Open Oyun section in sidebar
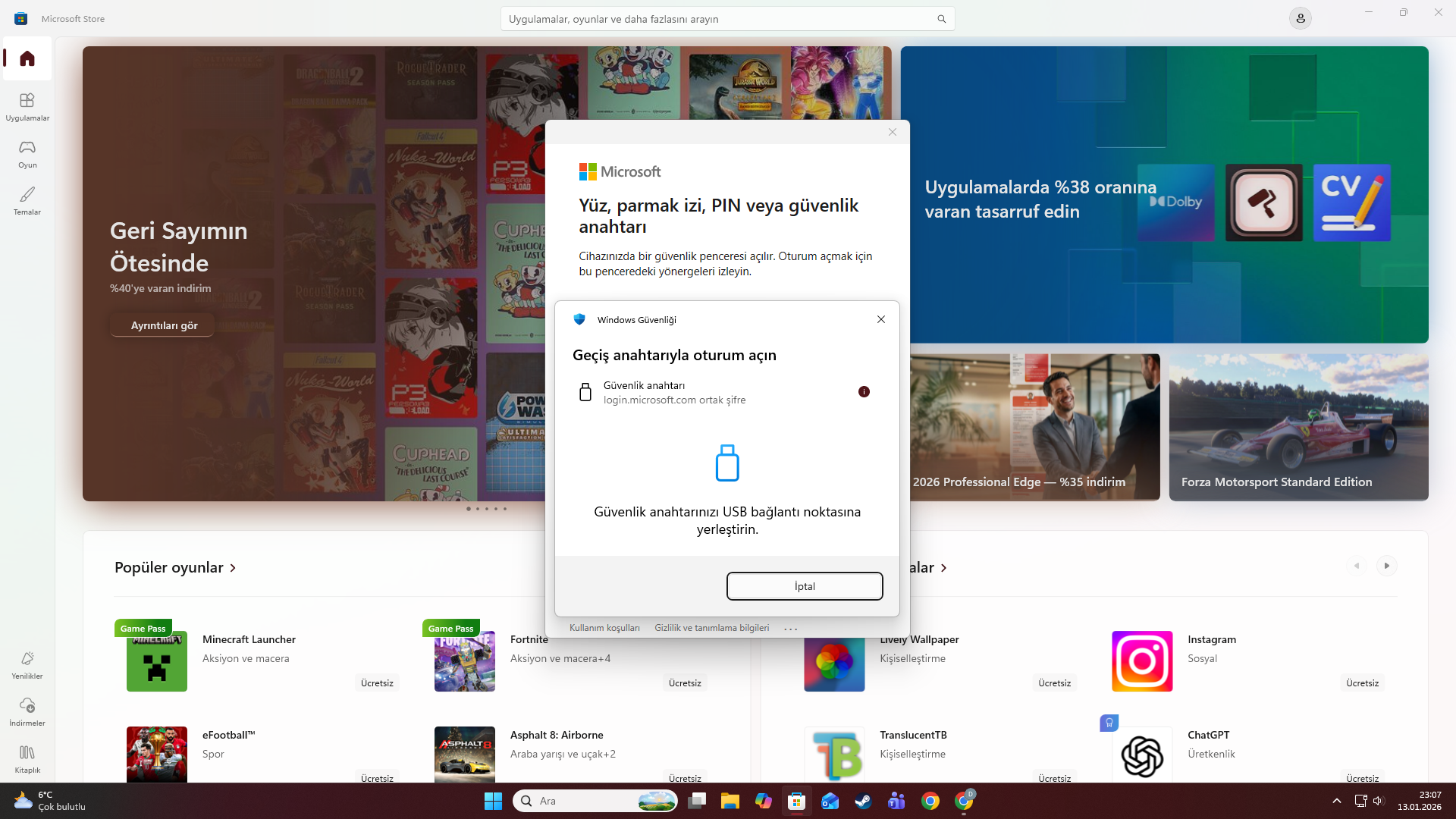 (x=27, y=153)
